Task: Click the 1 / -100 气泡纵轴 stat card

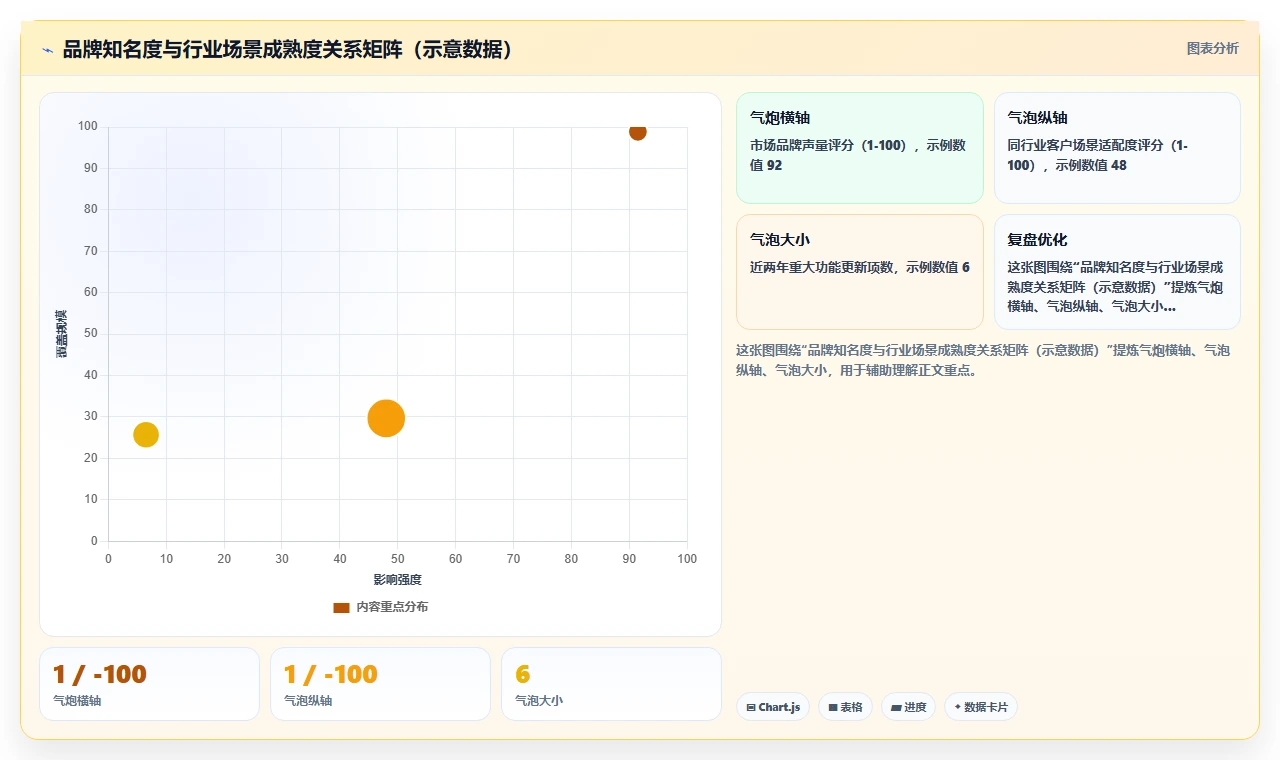Action: pyautogui.click(x=380, y=684)
